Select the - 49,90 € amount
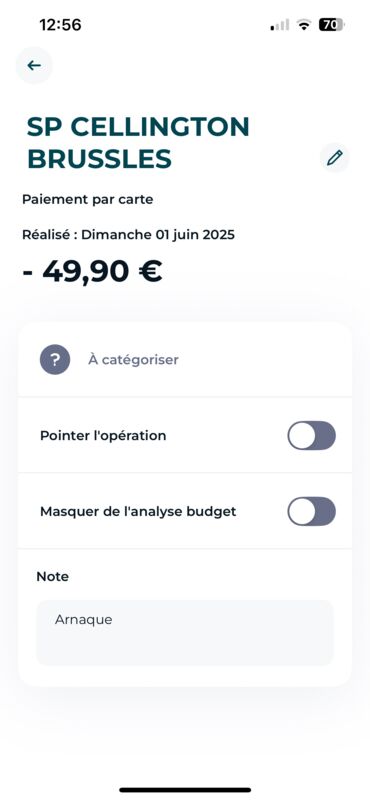This screenshot has width=370, height=800. pos(92,271)
